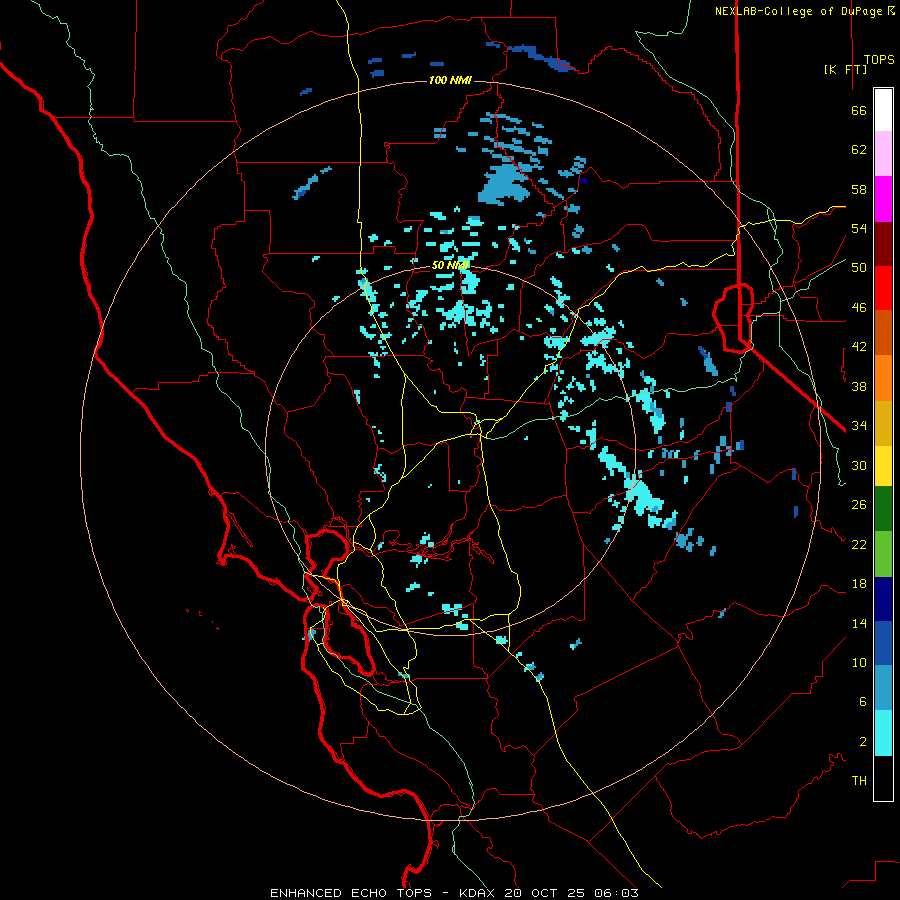Click the dark orange 46 kft swatch

pyautogui.click(x=883, y=333)
